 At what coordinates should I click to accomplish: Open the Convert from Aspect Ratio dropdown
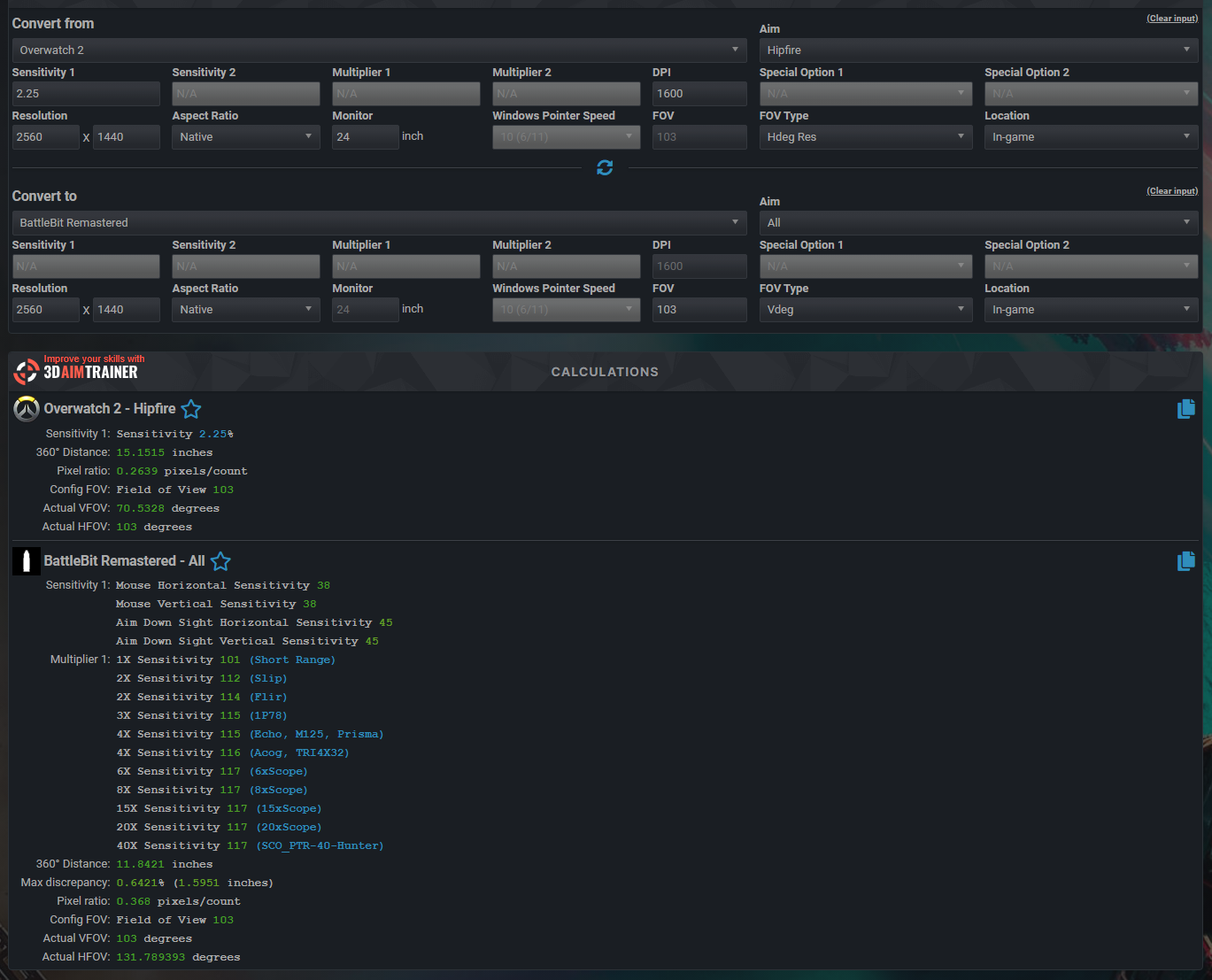pos(246,137)
